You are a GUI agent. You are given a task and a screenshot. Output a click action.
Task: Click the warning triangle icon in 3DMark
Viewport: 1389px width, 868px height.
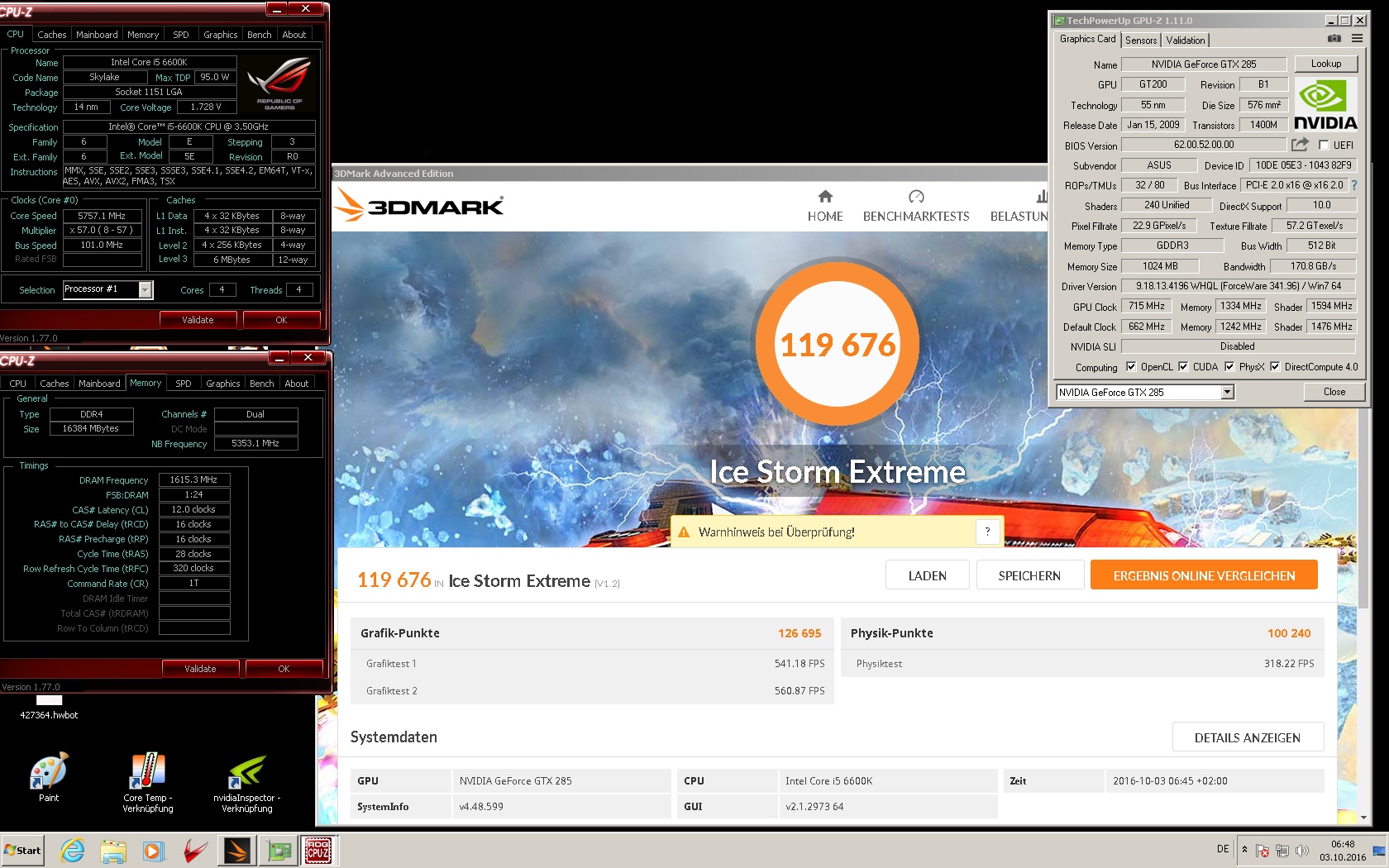coord(684,532)
